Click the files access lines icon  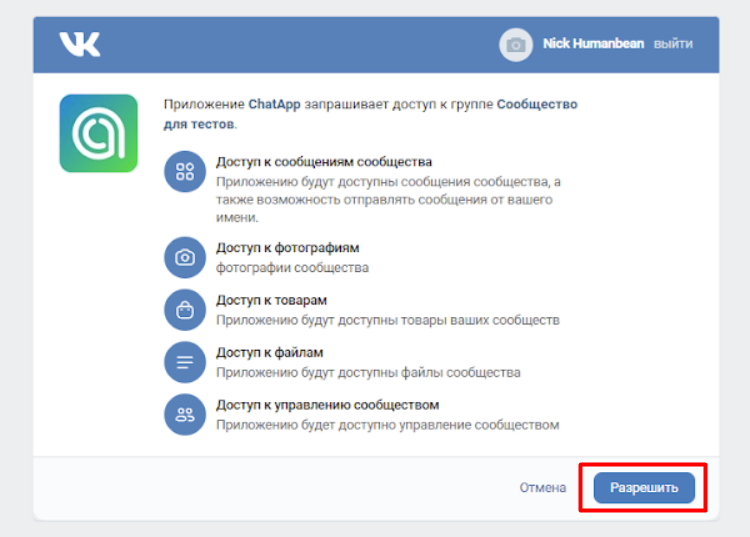coord(185,362)
